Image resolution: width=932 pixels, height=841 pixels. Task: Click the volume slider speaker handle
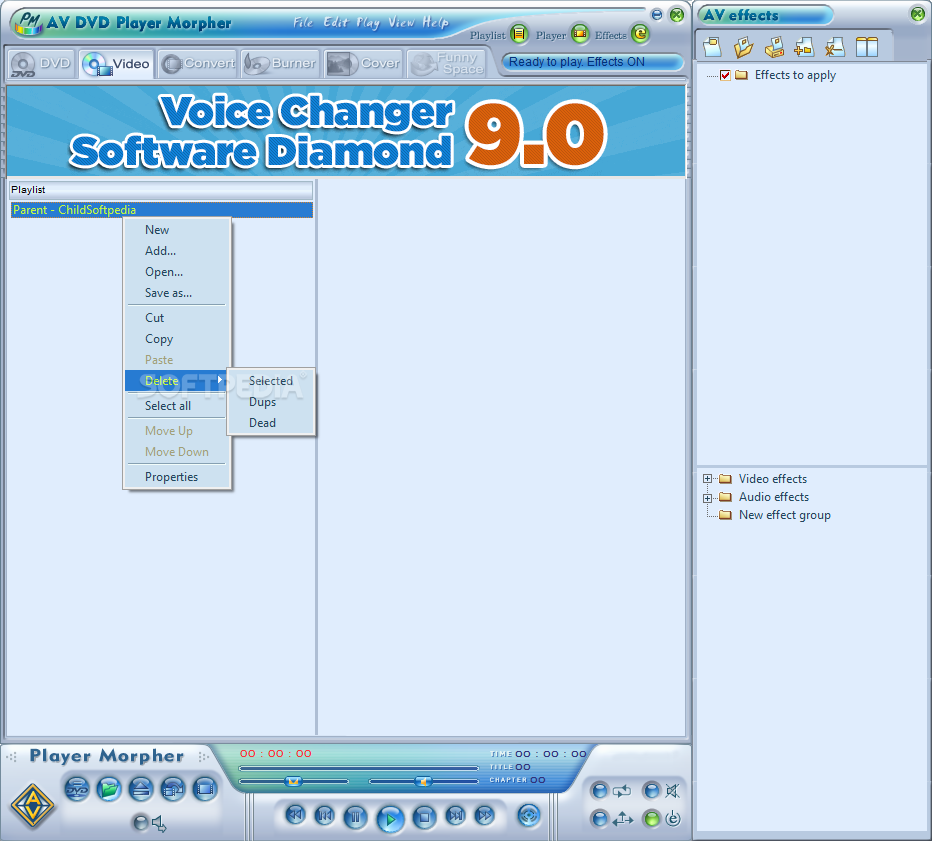click(423, 782)
